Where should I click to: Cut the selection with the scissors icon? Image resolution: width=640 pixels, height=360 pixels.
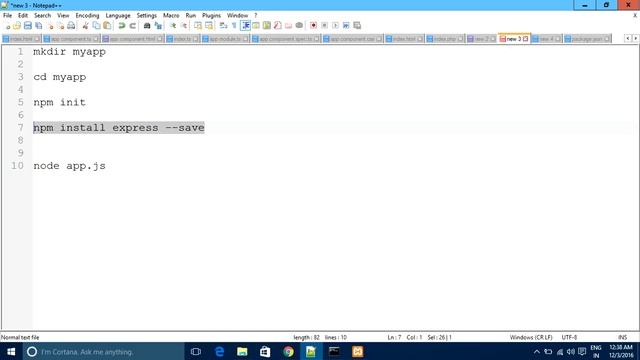click(85, 26)
